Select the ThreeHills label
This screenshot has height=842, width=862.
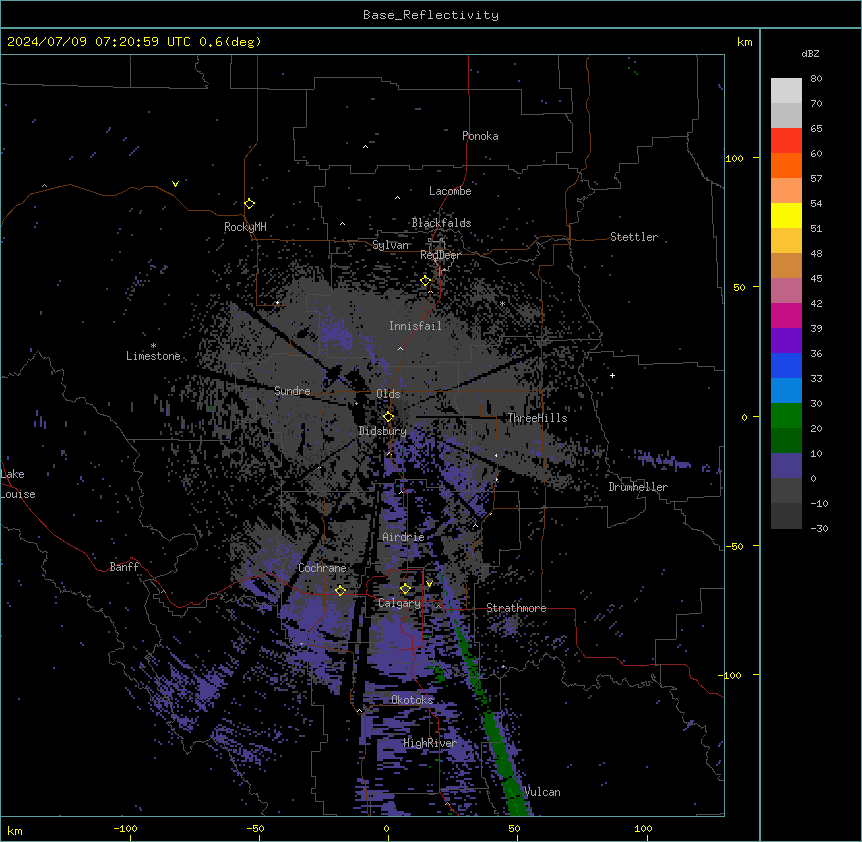click(x=537, y=418)
